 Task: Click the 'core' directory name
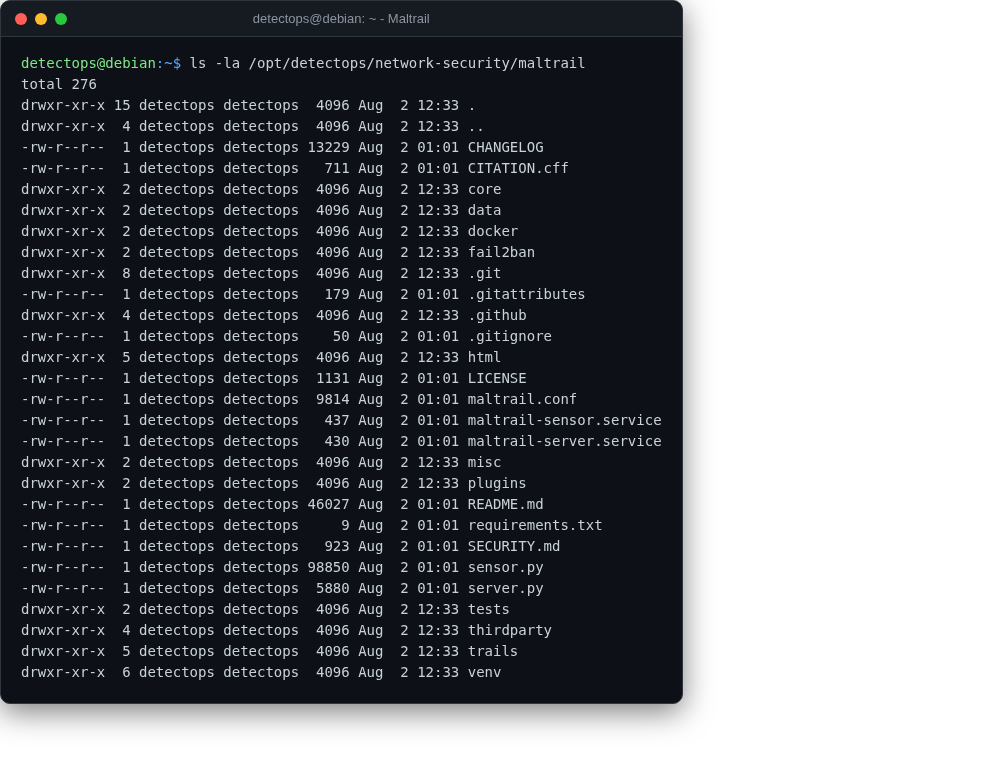(485, 189)
